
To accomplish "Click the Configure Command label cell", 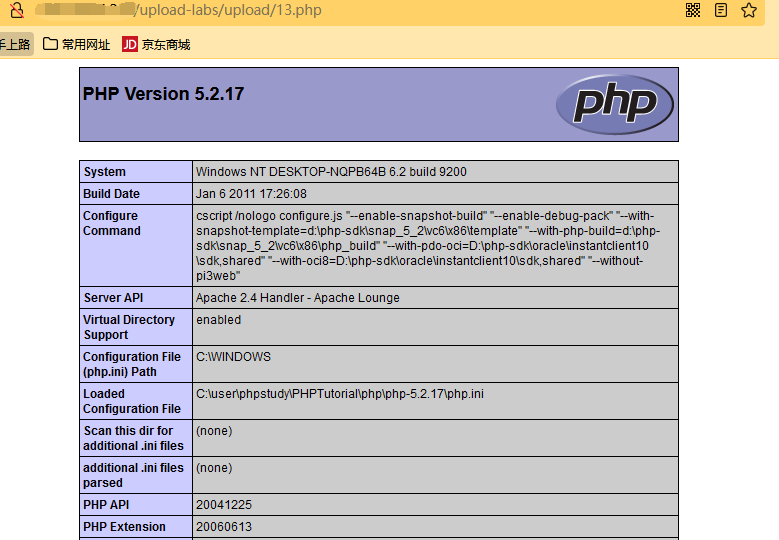I will click(x=111, y=223).
